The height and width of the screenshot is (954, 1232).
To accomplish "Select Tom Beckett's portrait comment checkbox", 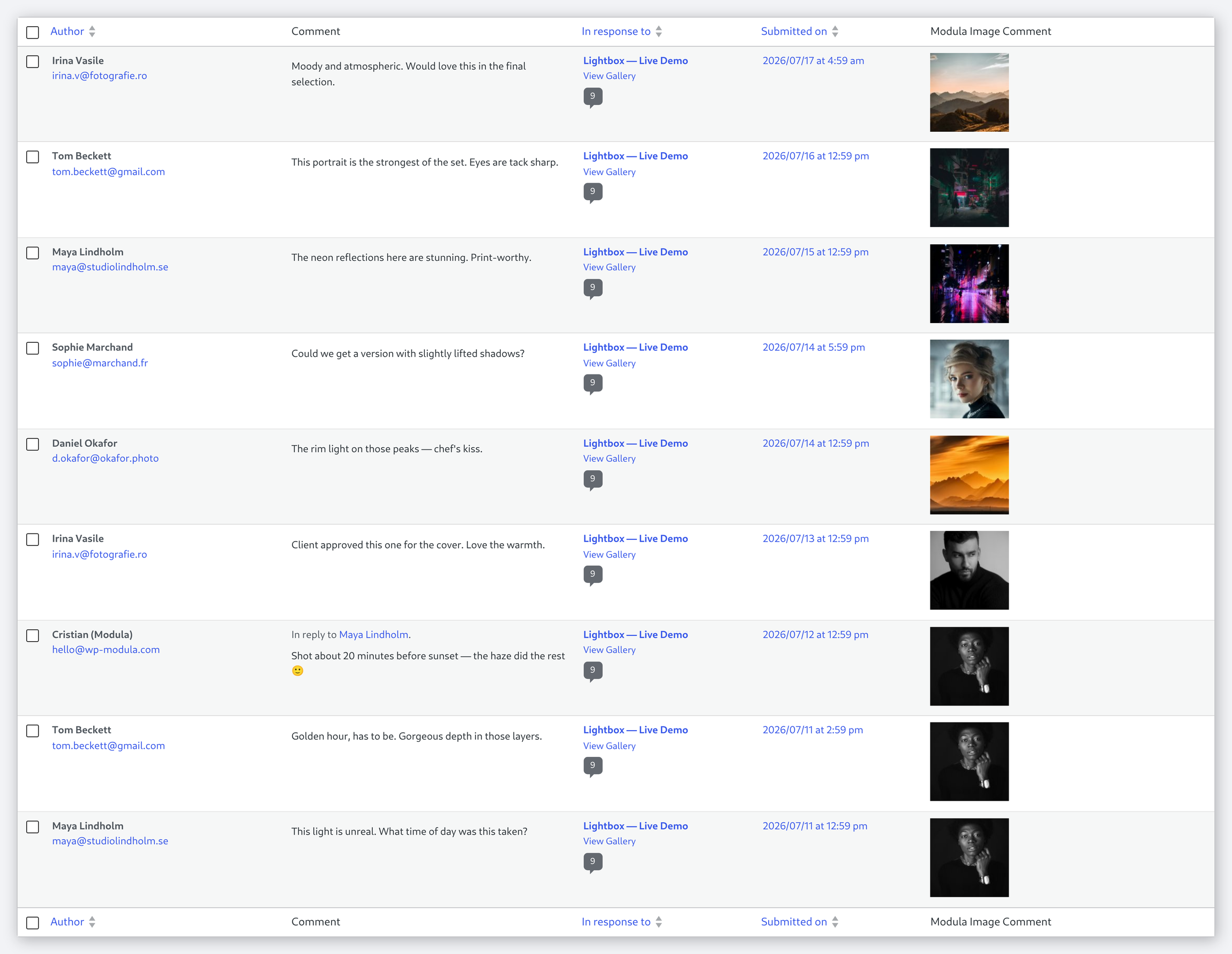I will [x=33, y=157].
